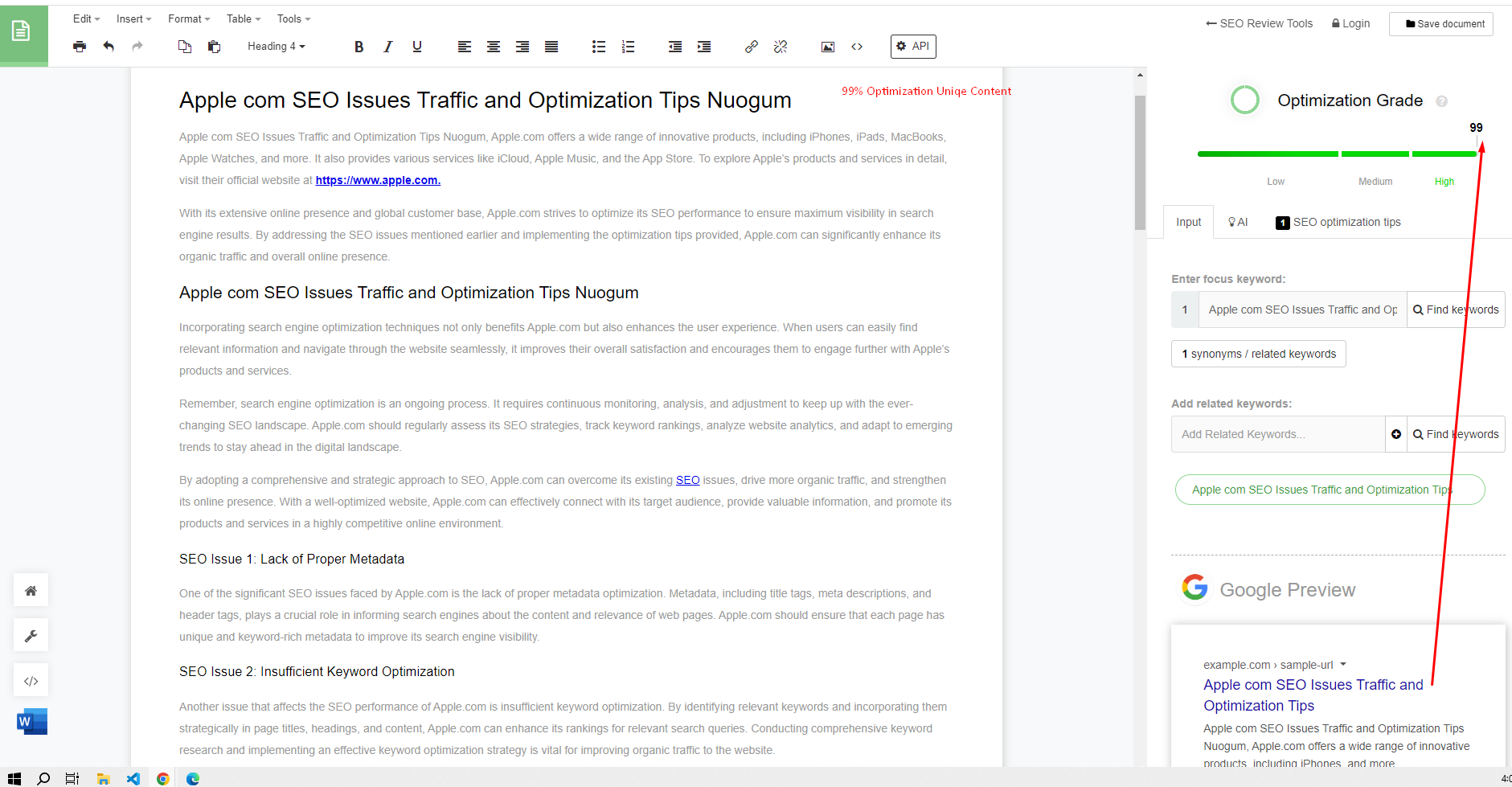The image size is (1512, 787).
Task: Select the home icon in left sidebar
Action: point(31,589)
